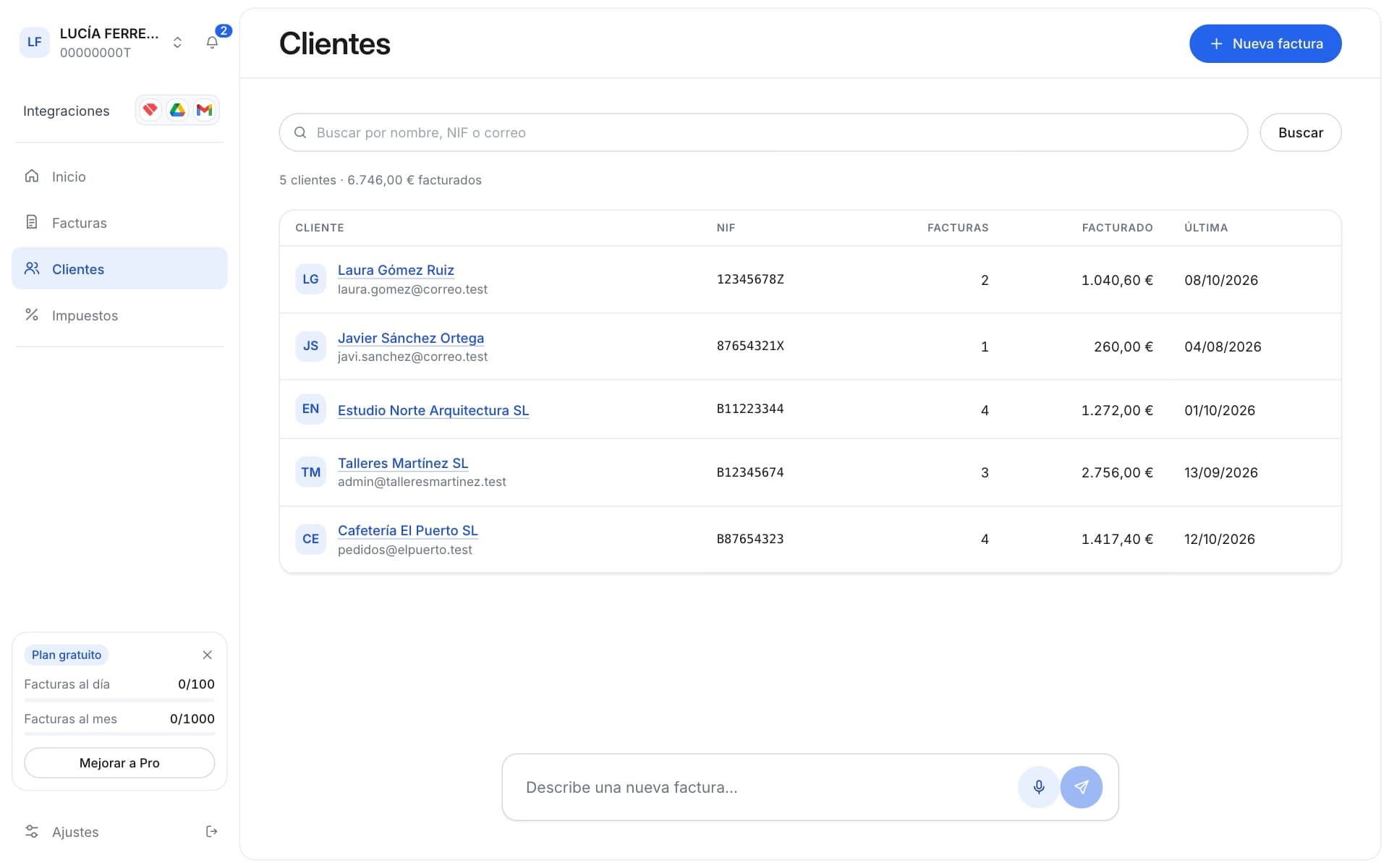
Task: Open the Facturas section
Action: click(119, 223)
